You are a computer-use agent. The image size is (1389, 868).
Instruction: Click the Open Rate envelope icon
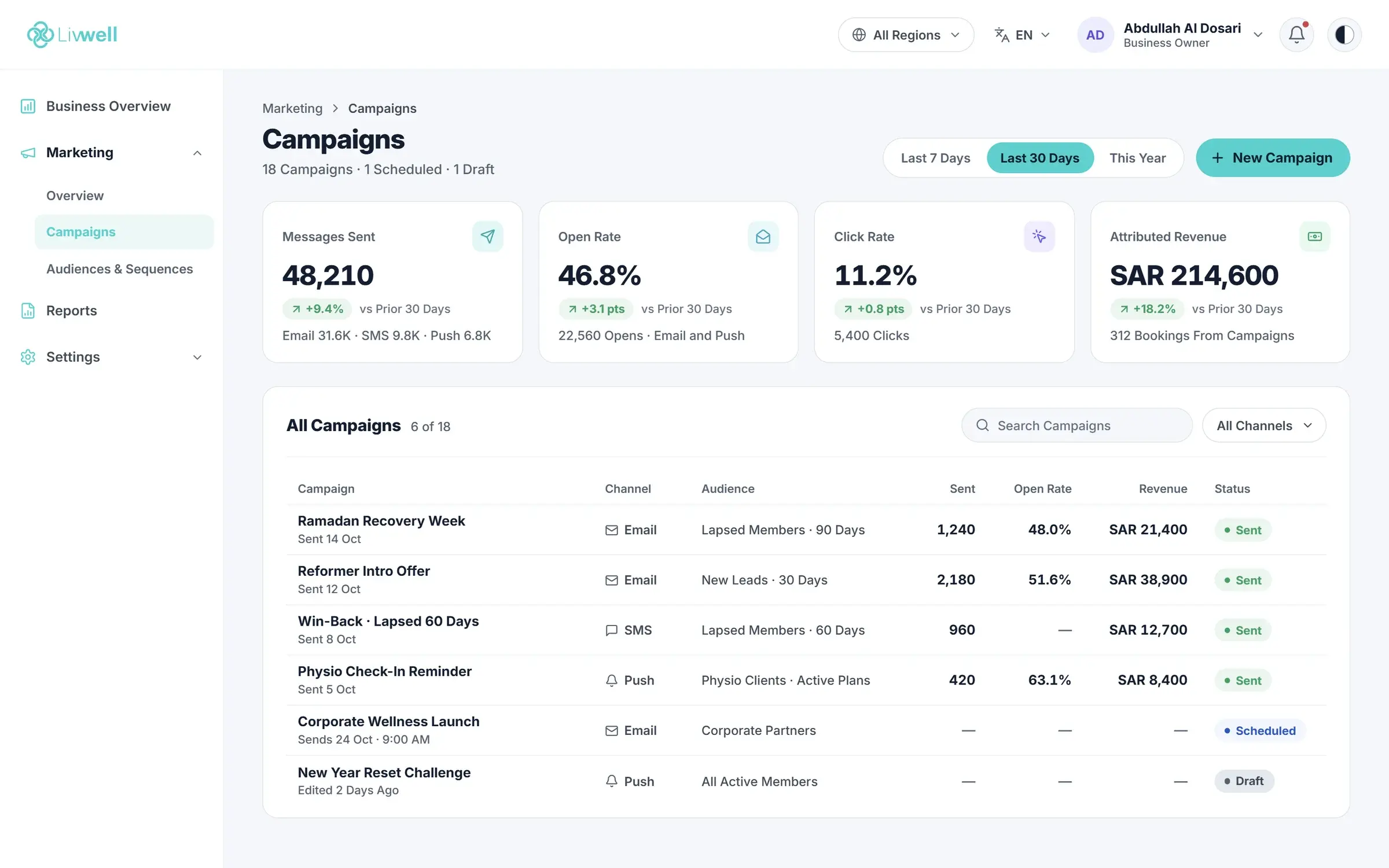(763, 237)
